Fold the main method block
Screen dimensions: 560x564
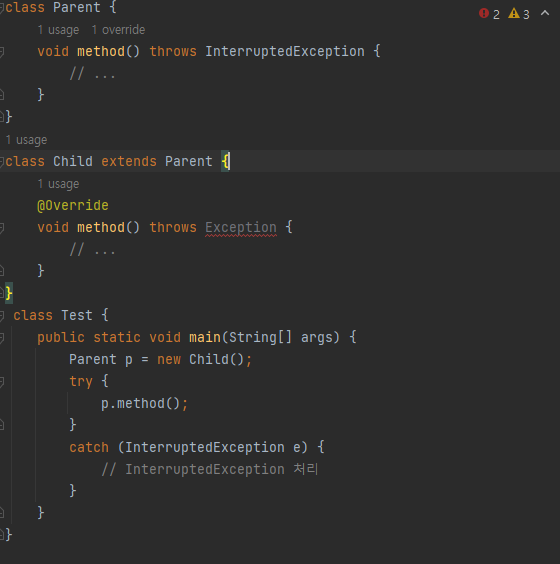pyautogui.click(x=2, y=338)
